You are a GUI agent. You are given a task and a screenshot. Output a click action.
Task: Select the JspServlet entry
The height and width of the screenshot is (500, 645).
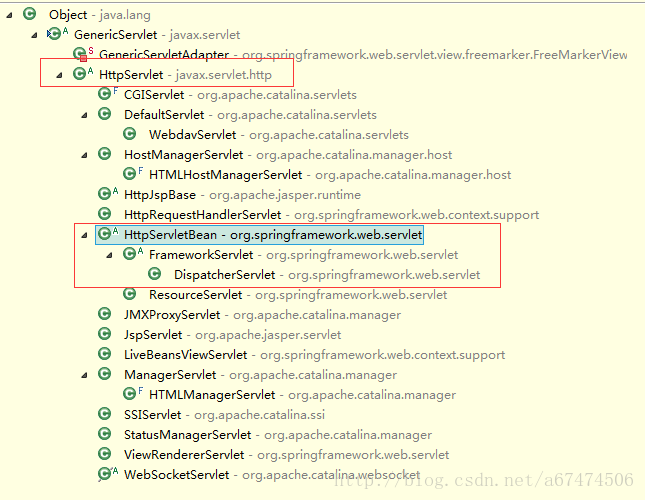(232, 334)
